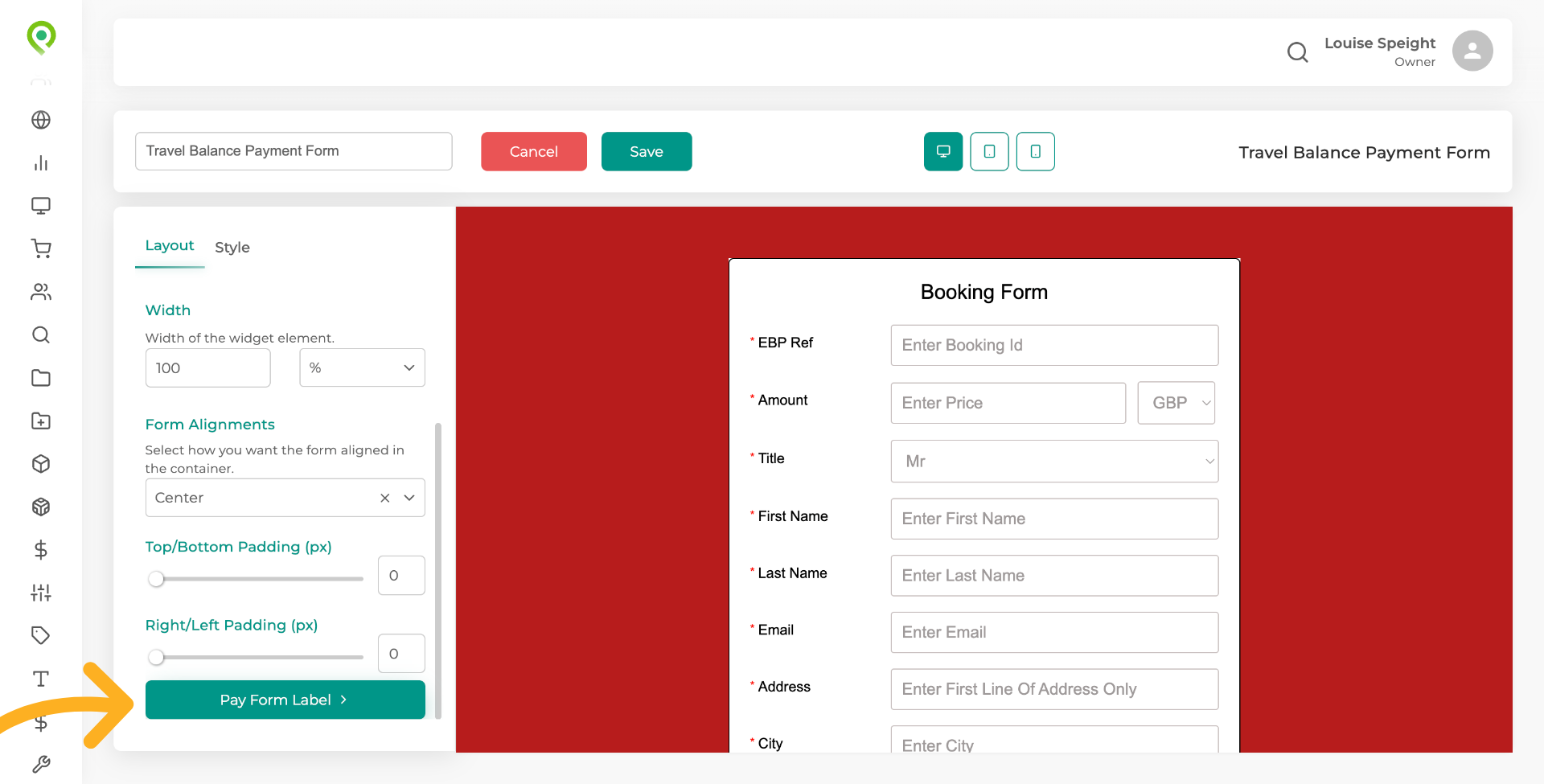Open the GBP currency dropdown
Image resolution: width=1544 pixels, height=784 pixels.
(x=1176, y=403)
